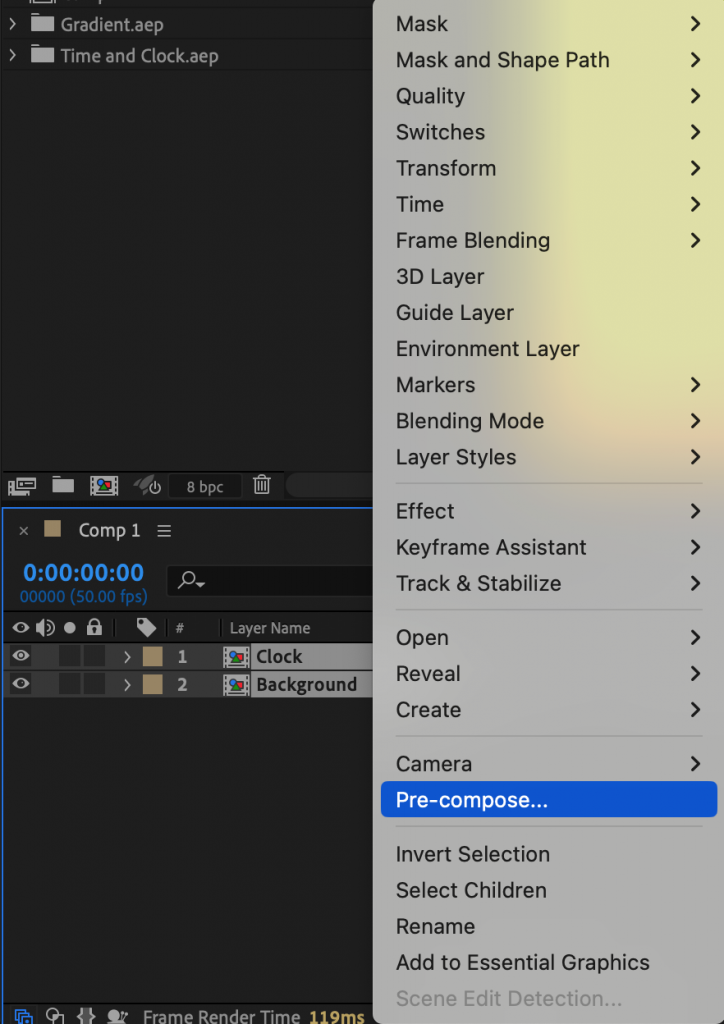Toggle the Transfer Controls pane icon
The height and width of the screenshot is (1024, 724).
coord(54,1015)
